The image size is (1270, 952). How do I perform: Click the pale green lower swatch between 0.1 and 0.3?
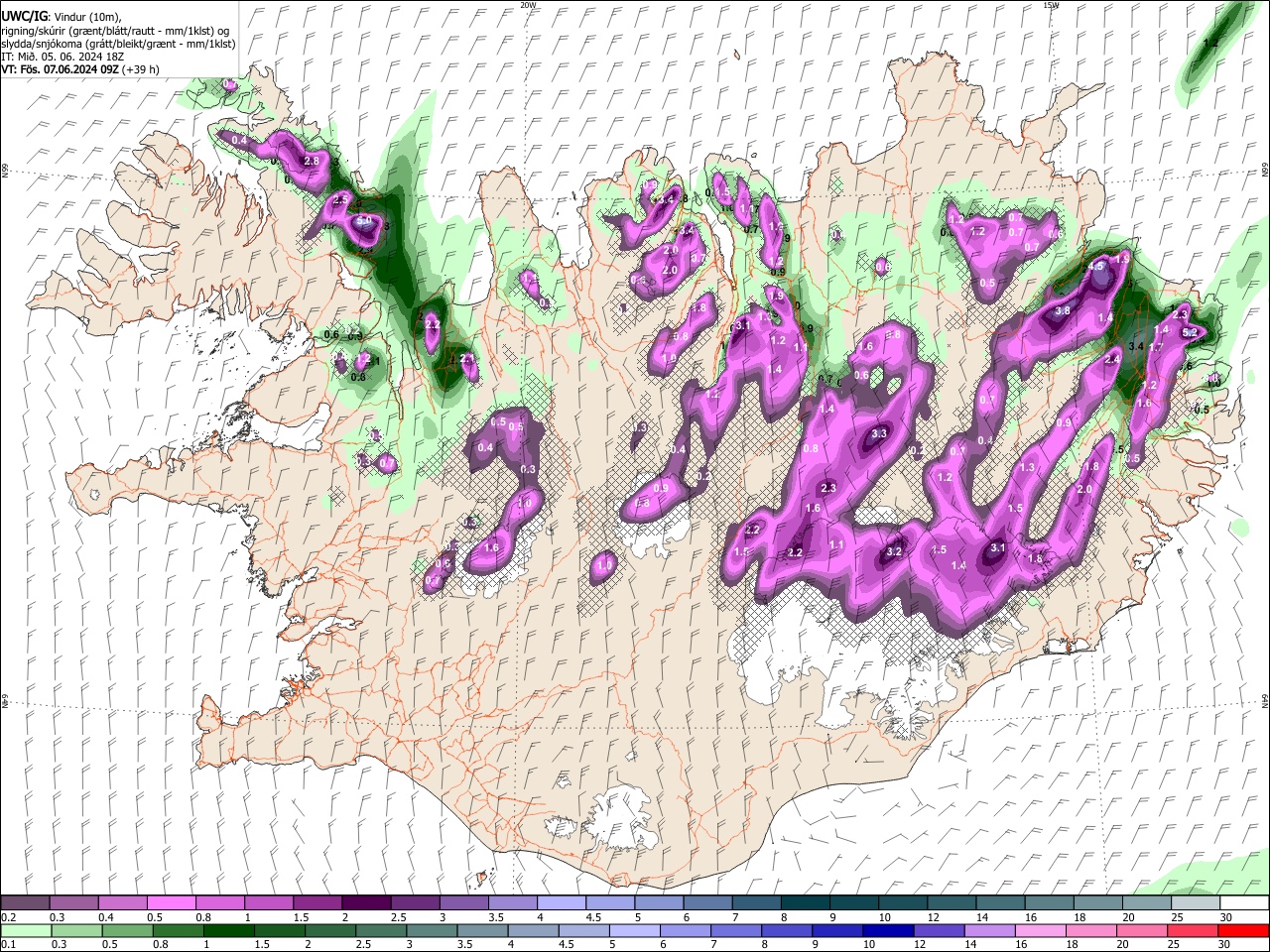click(x=26, y=931)
